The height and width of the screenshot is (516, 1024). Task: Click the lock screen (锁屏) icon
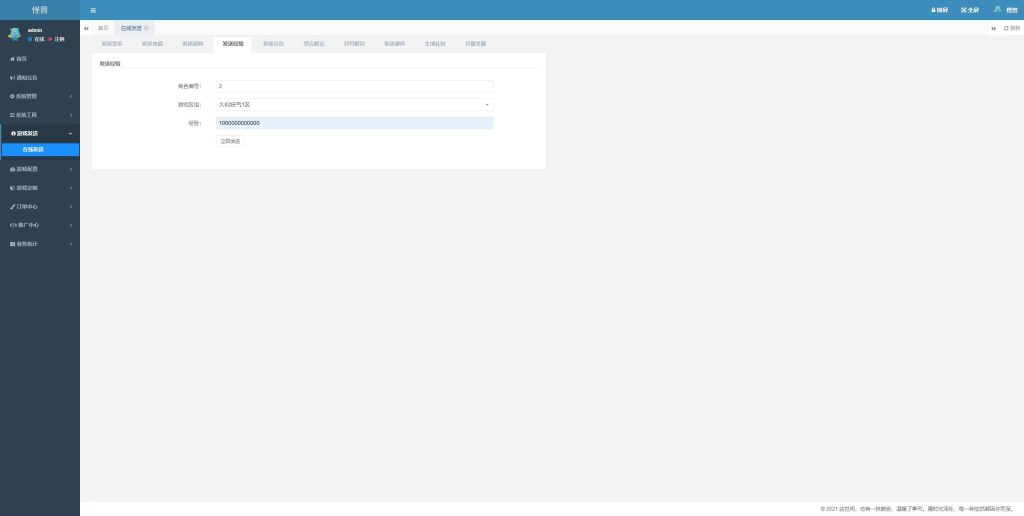(x=939, y=10)
